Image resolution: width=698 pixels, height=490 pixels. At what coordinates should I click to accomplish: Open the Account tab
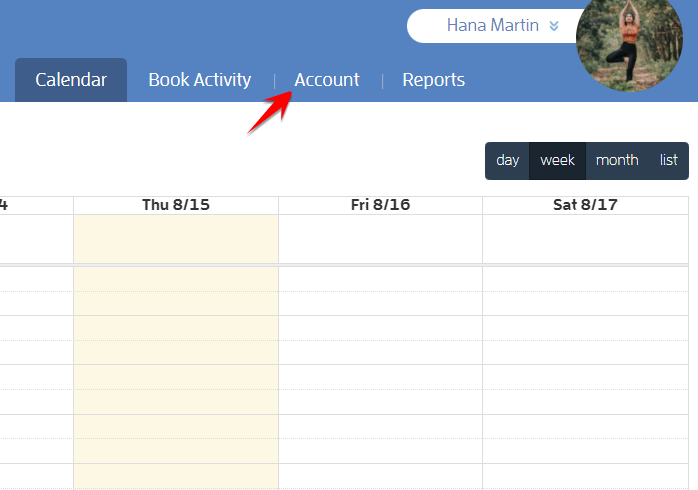327,80
